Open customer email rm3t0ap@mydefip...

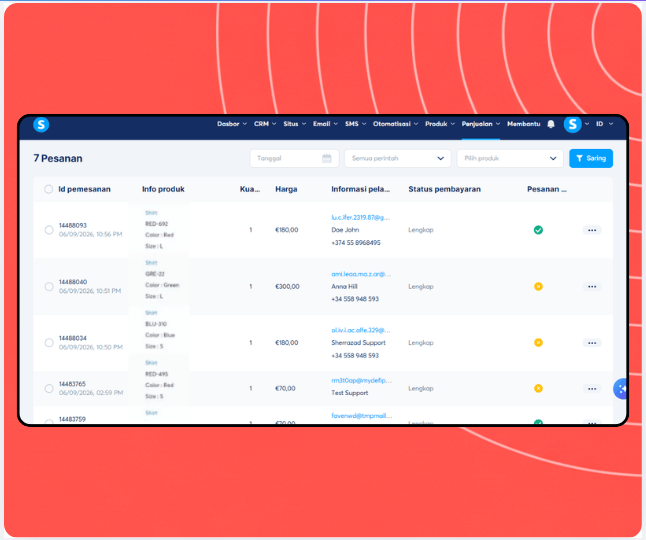point(361,381)
